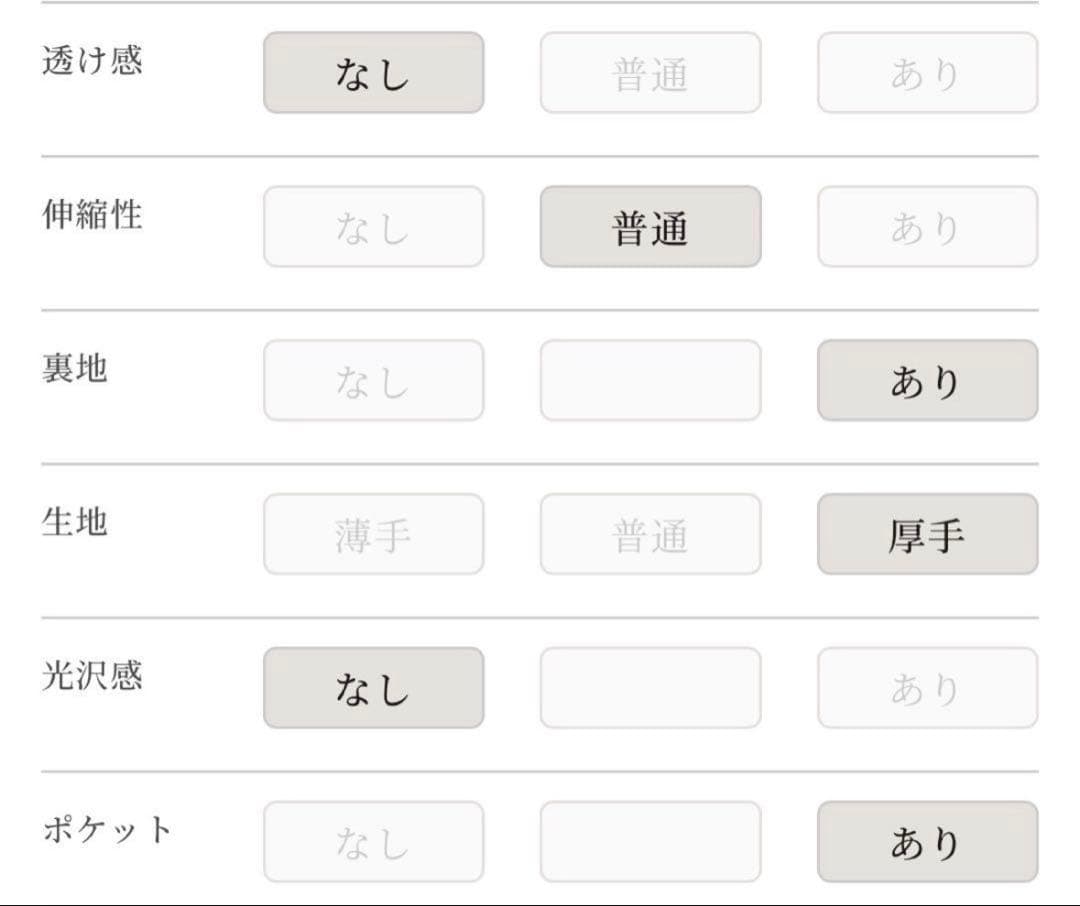Select あり for 裏地
Image resolution: width=1080 pixels, height=906 pixels.
(927, 381)
